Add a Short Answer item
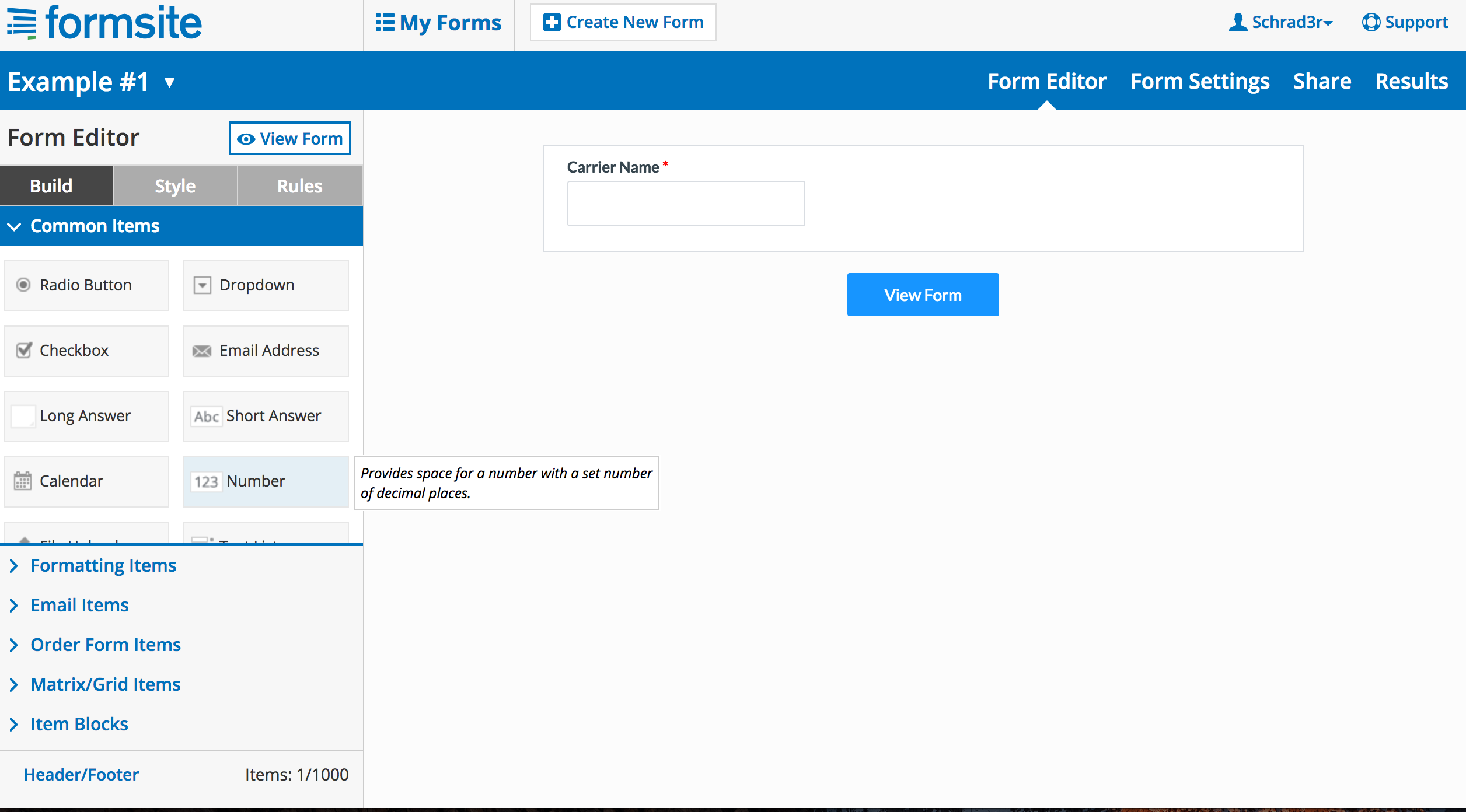Screen dimensions: 1466x812 pos(266,416)
